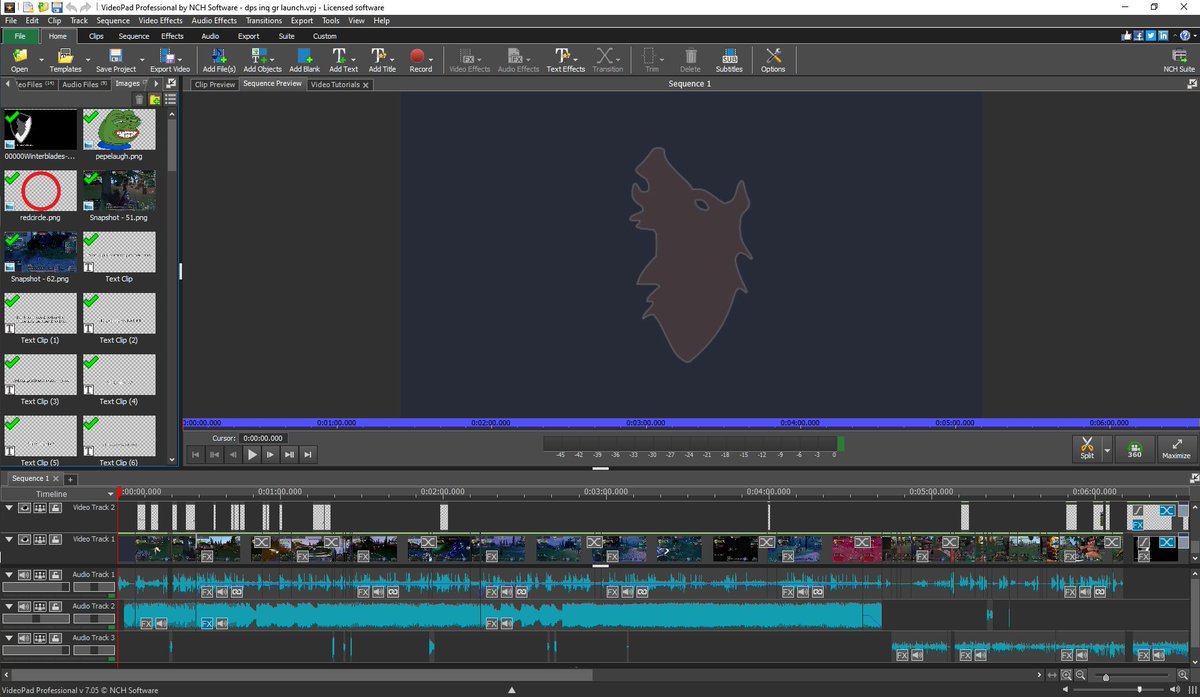The height and width of the screenshot is (697, 1200).
Task: Switch to the Clip Preview tab
Action: (x=213, y=84)
